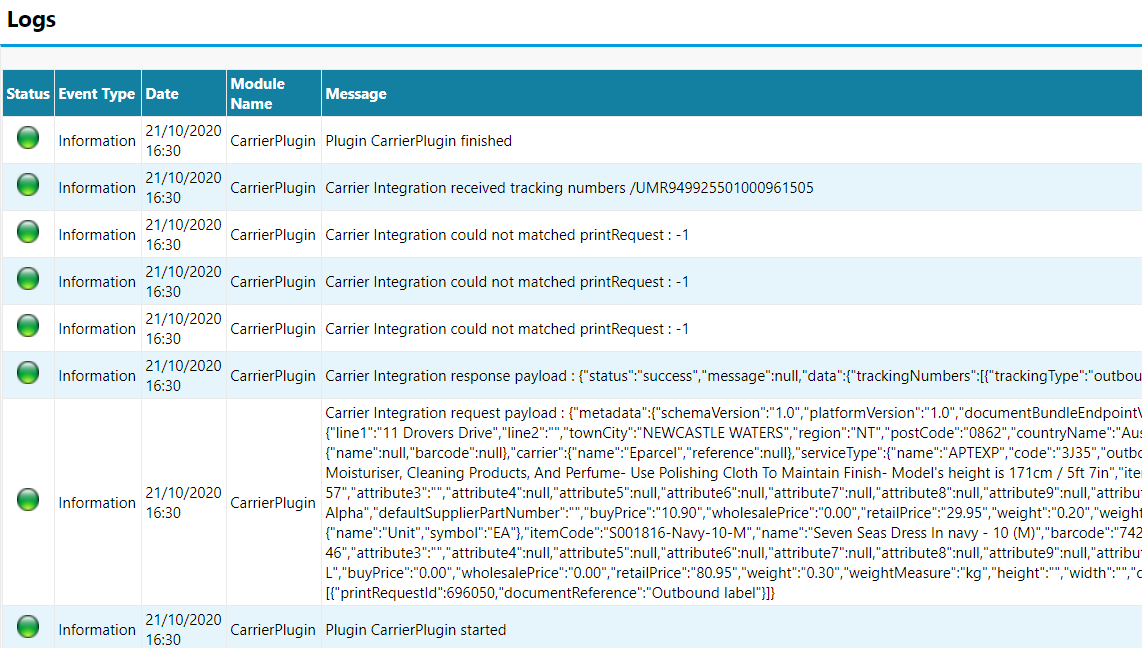1142x648 pixels.
Task: Click status icon for request payload row
Action: point(28,502)
